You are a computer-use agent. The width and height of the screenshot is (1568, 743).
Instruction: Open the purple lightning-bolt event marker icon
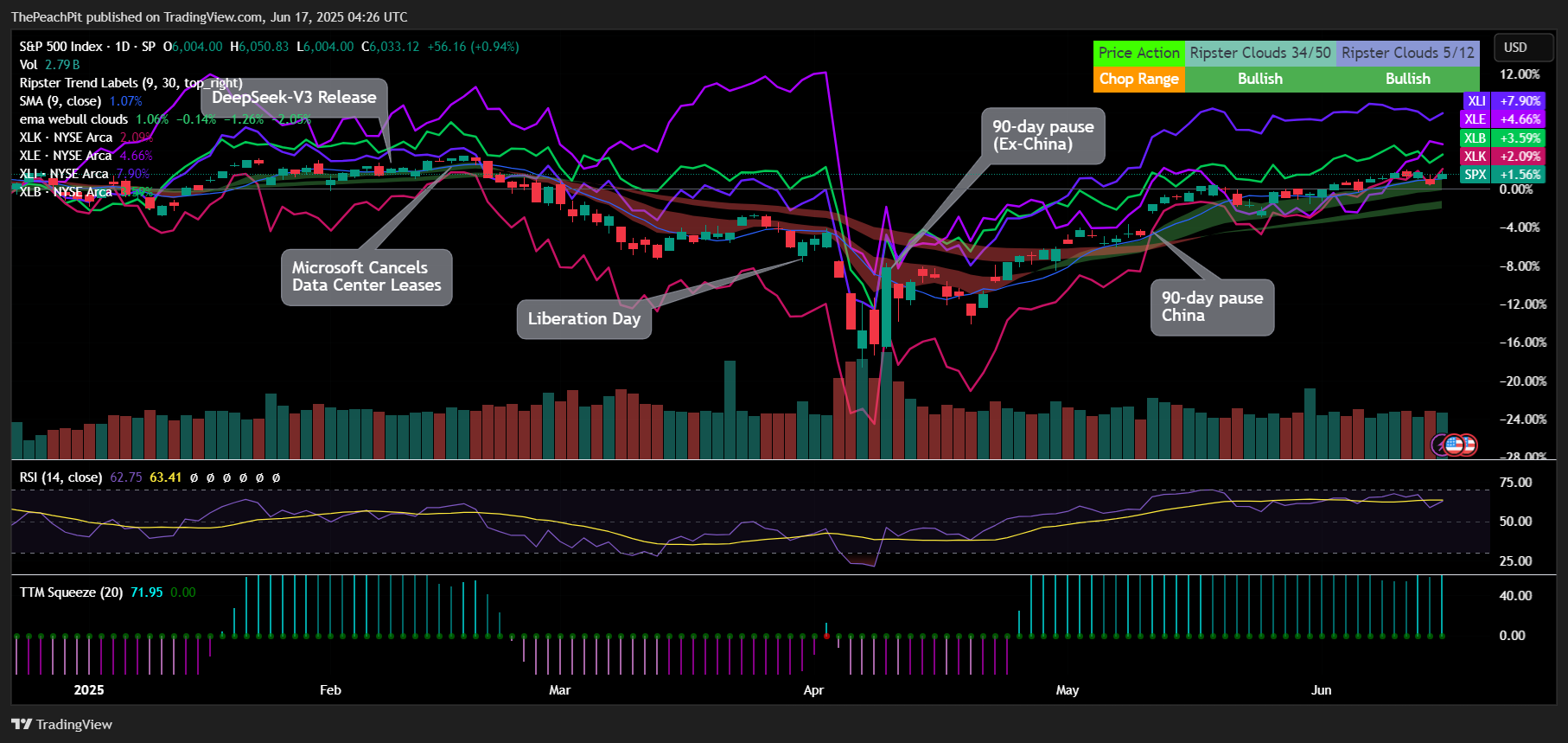tap(1442, 445)
